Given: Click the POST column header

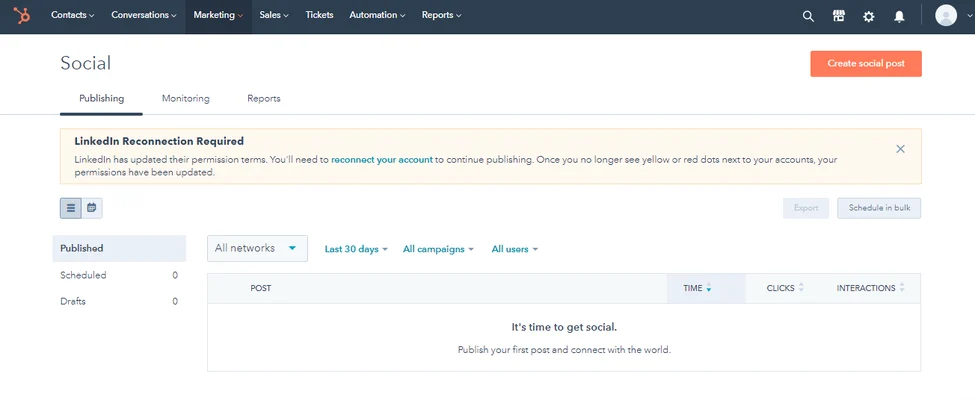Looking at the screenshot, I should click(x=261, y=288).
